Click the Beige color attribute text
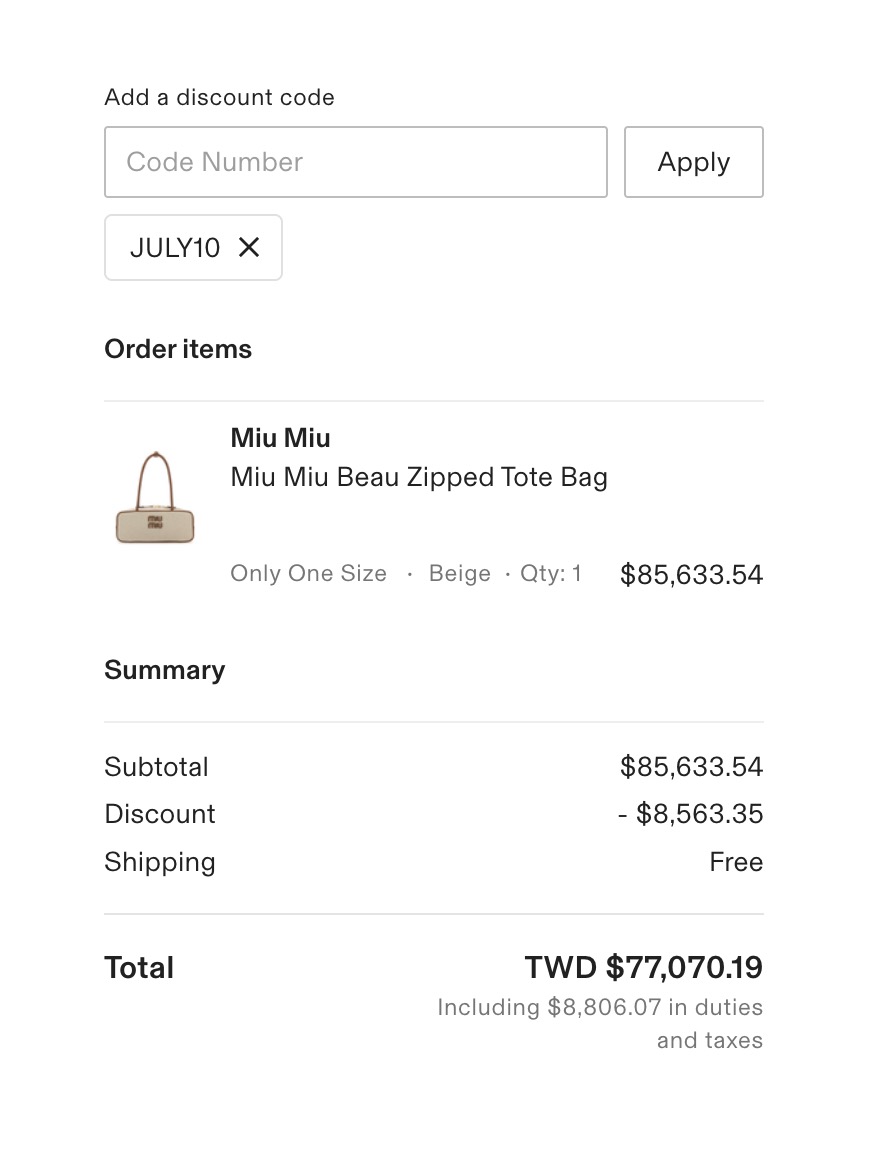The height and width of the screenshot is (1168, 896). (460, 573)
